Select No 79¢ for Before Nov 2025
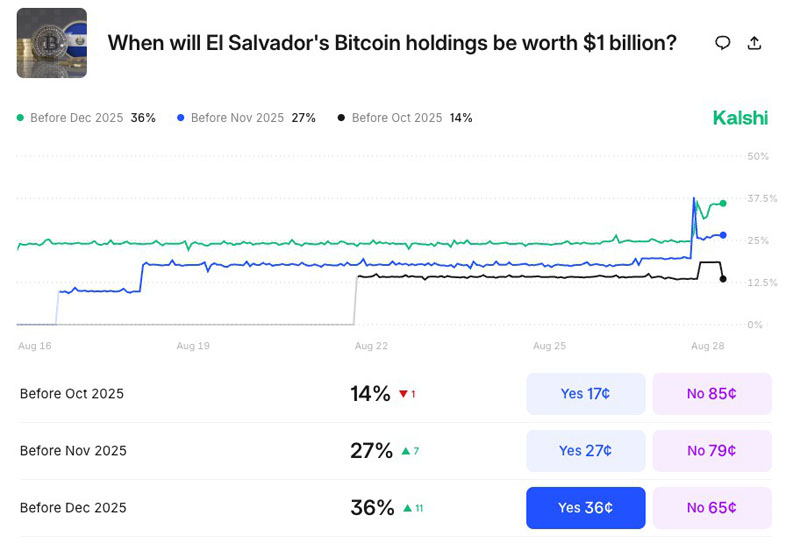Screen dimensions: 800x551 click(711, 451)
